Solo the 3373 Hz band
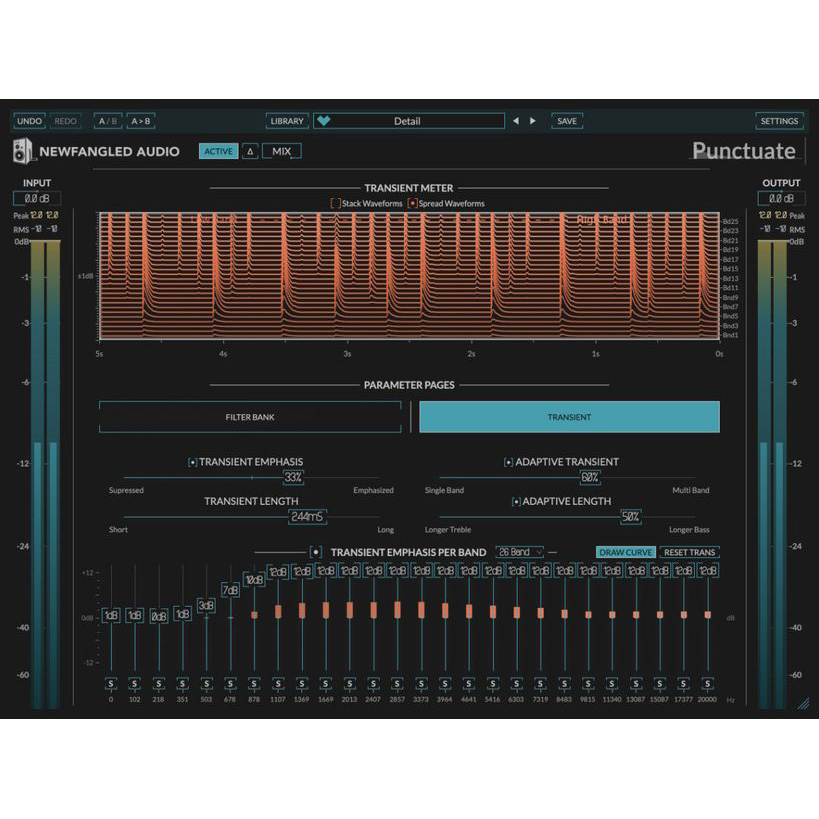This screenshot has width=819, height=819. click(x=421, y=684)
